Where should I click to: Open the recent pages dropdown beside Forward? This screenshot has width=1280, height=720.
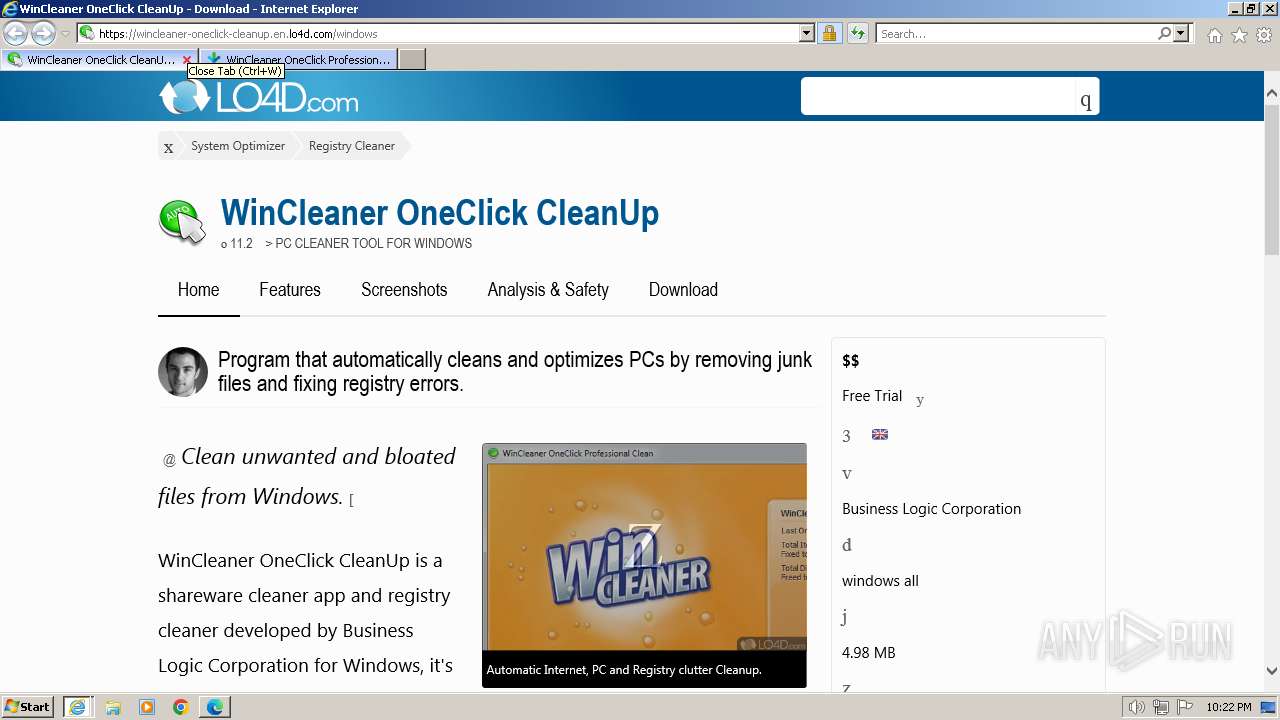click(x=65, y=34)
